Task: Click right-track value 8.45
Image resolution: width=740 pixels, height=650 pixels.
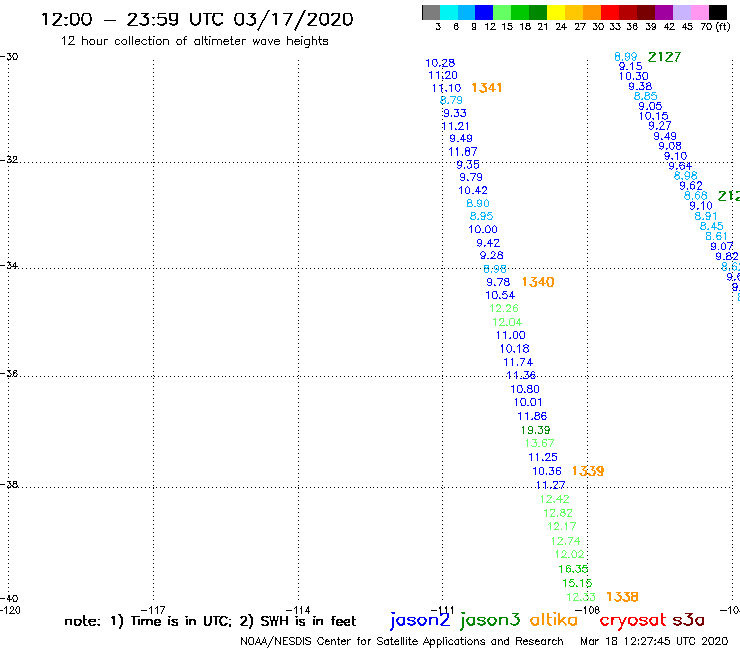Action: [712, 226]
